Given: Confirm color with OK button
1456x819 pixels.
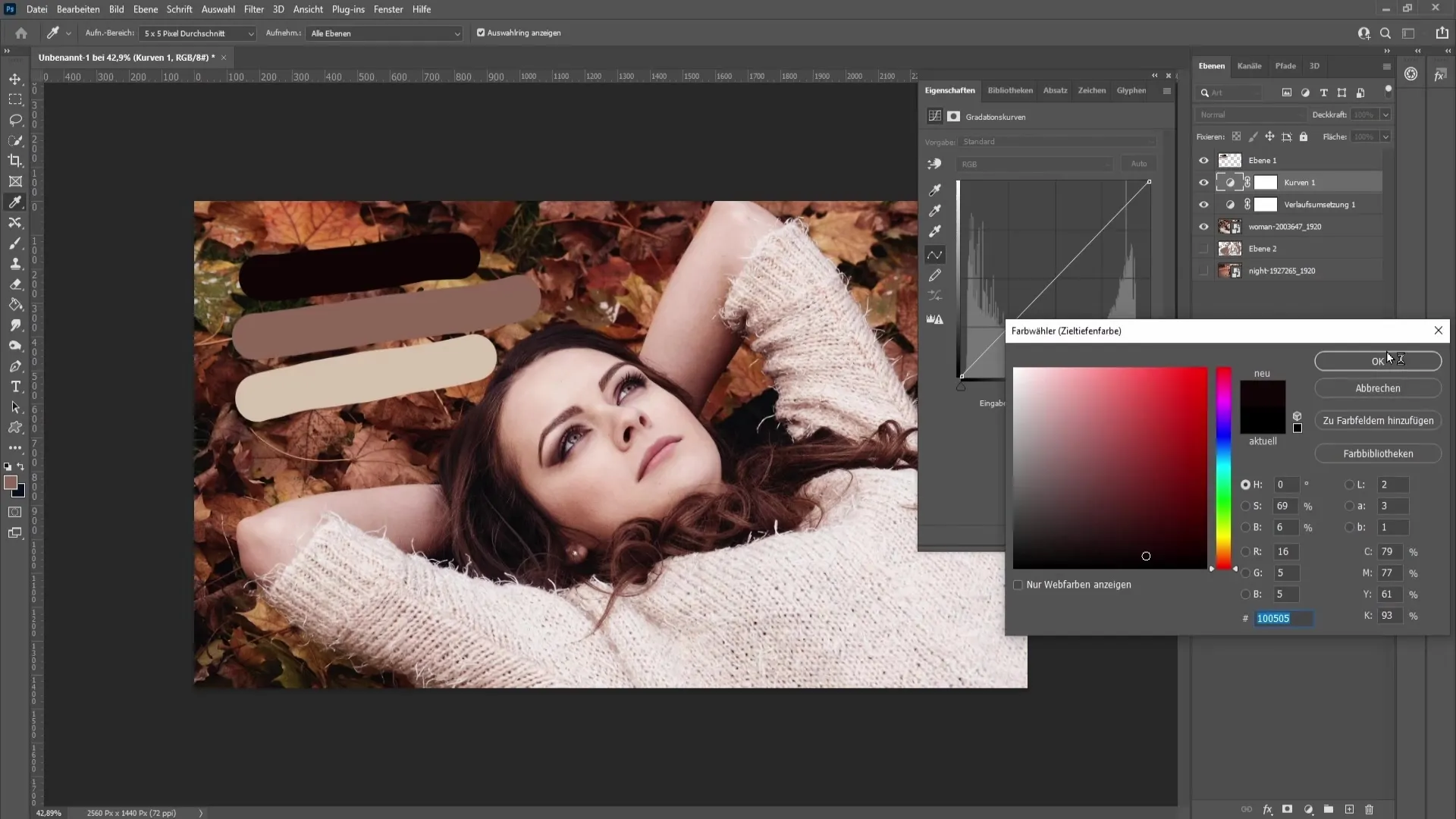Looking at the screenshot, I should [x=1378, y=361].
